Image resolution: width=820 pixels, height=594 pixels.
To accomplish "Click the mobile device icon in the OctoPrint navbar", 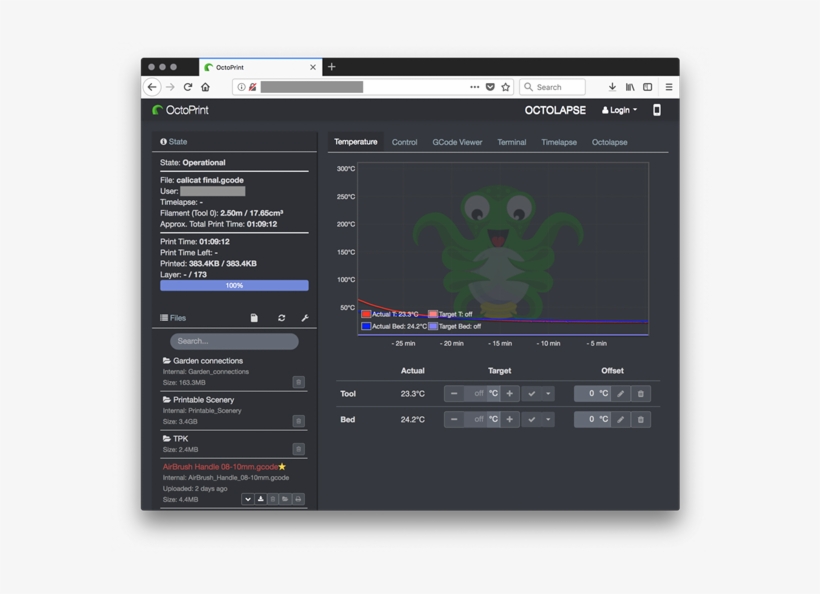I will [x=657, y=110].
